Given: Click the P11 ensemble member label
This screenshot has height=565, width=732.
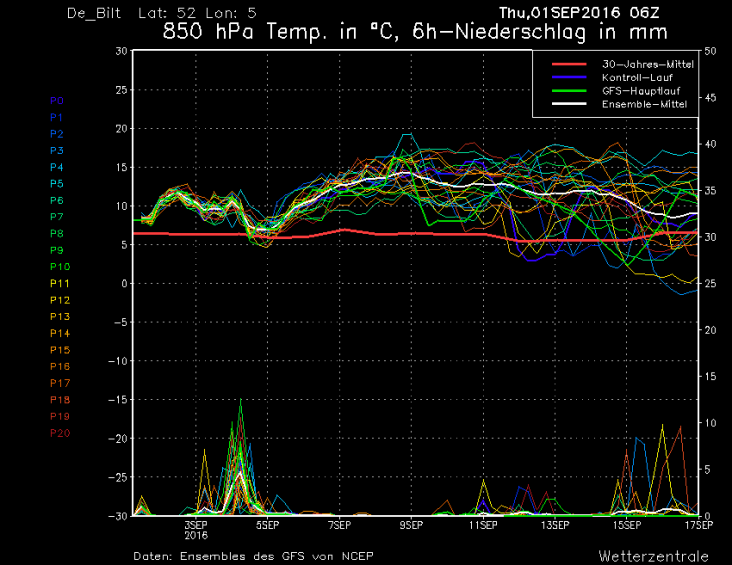Looking at the screenshot, I should click(x=60, y=283).
